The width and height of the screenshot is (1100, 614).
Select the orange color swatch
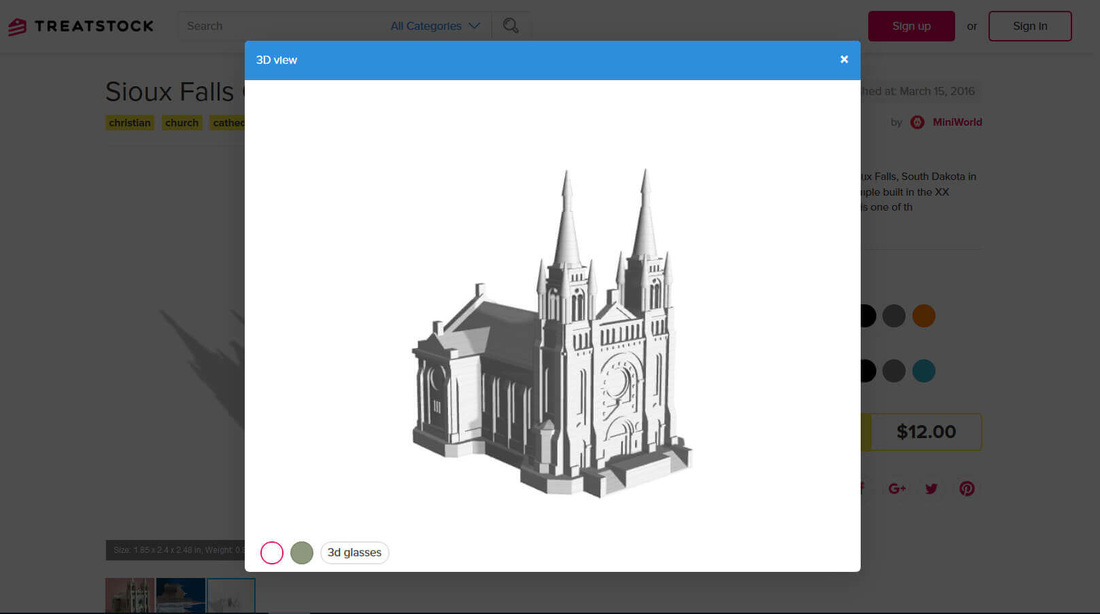click(x=924, y=316)
